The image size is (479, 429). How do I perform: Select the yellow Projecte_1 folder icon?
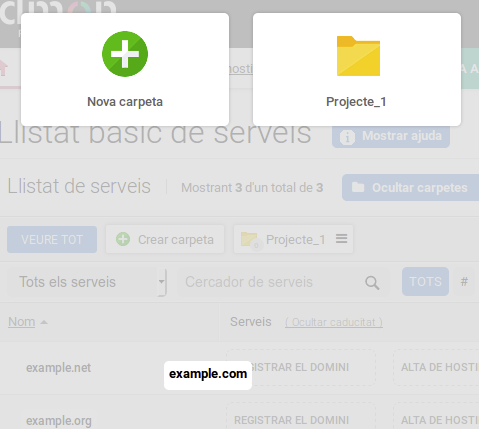[358, 56]
